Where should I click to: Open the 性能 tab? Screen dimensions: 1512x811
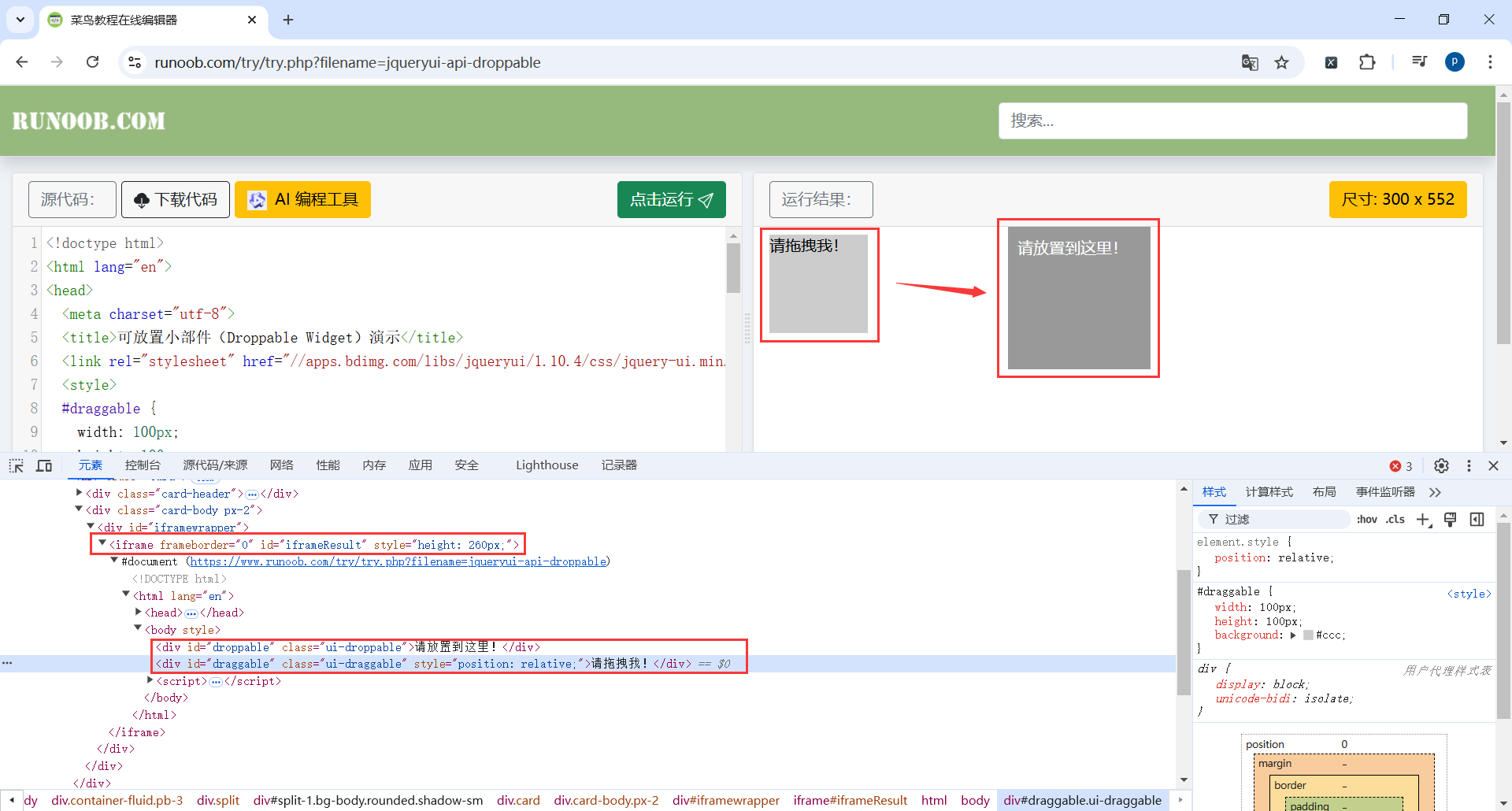pos(328,465)
